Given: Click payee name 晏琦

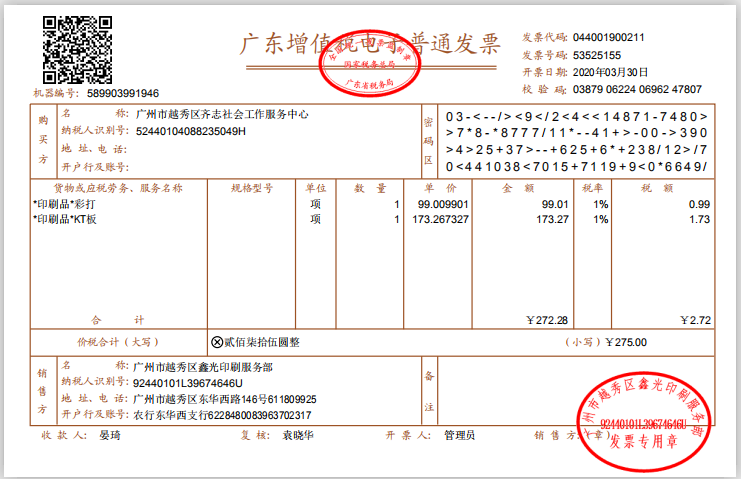Looking at the screenshot, I should [x=110, y=435].
